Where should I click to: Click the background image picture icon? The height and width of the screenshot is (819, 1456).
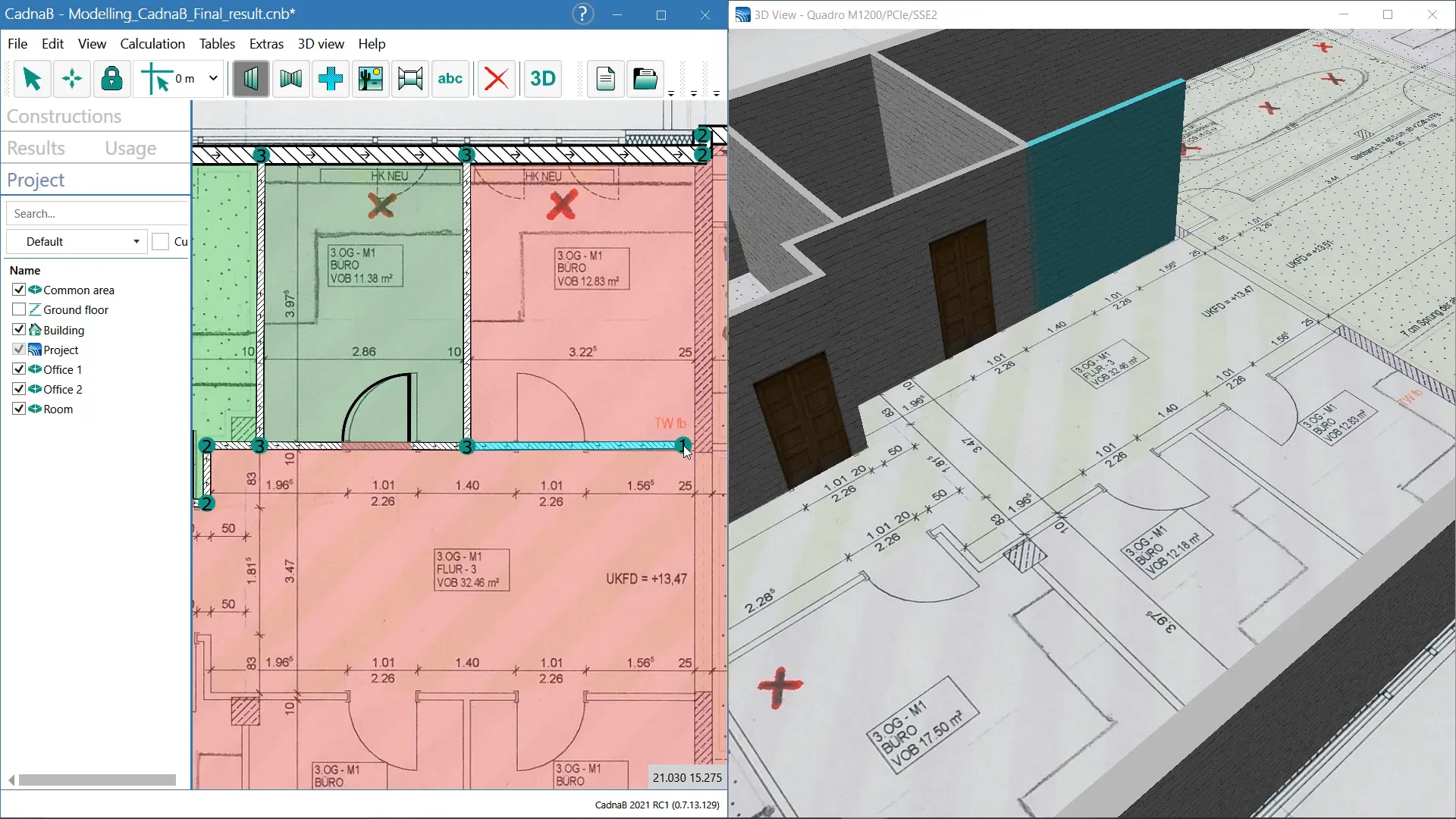click(371, 79)
